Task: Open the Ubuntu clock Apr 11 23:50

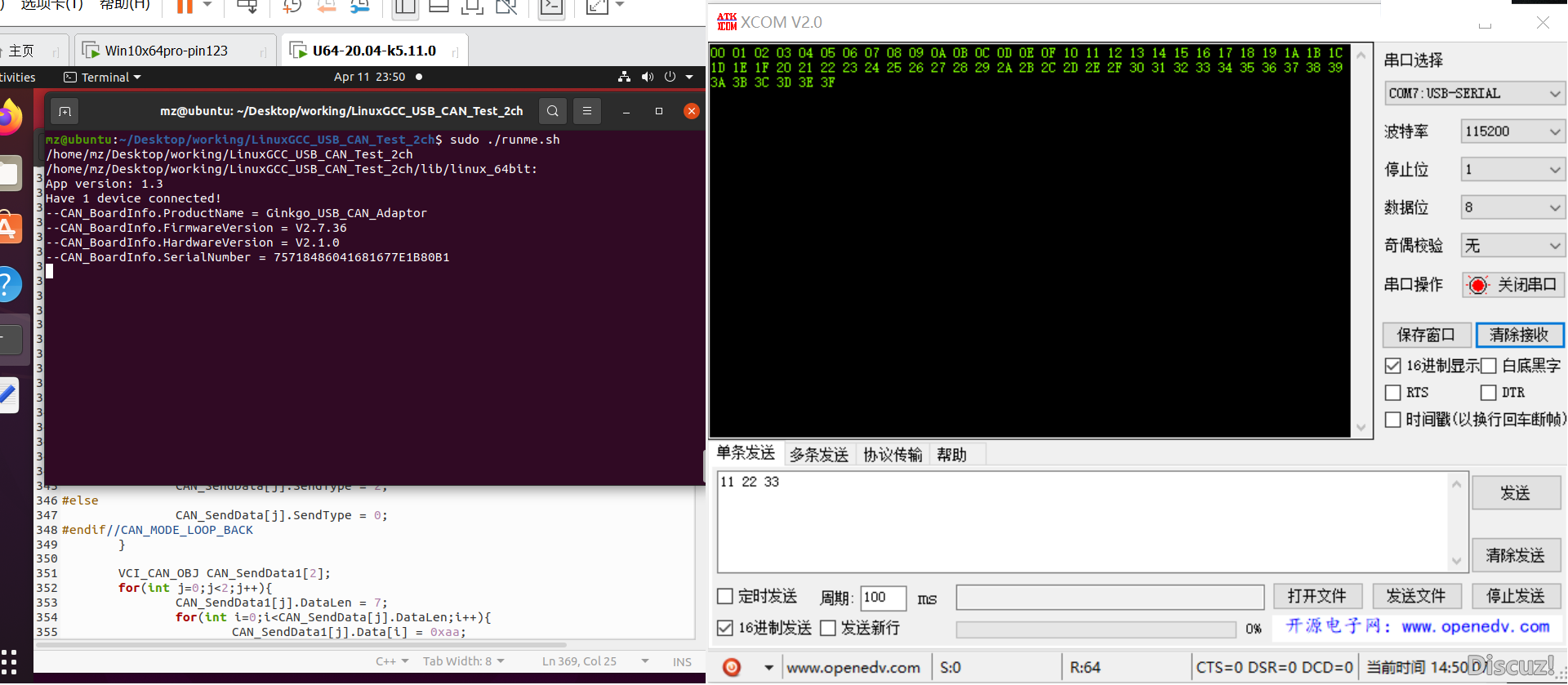Action: [x=369, y=77]
